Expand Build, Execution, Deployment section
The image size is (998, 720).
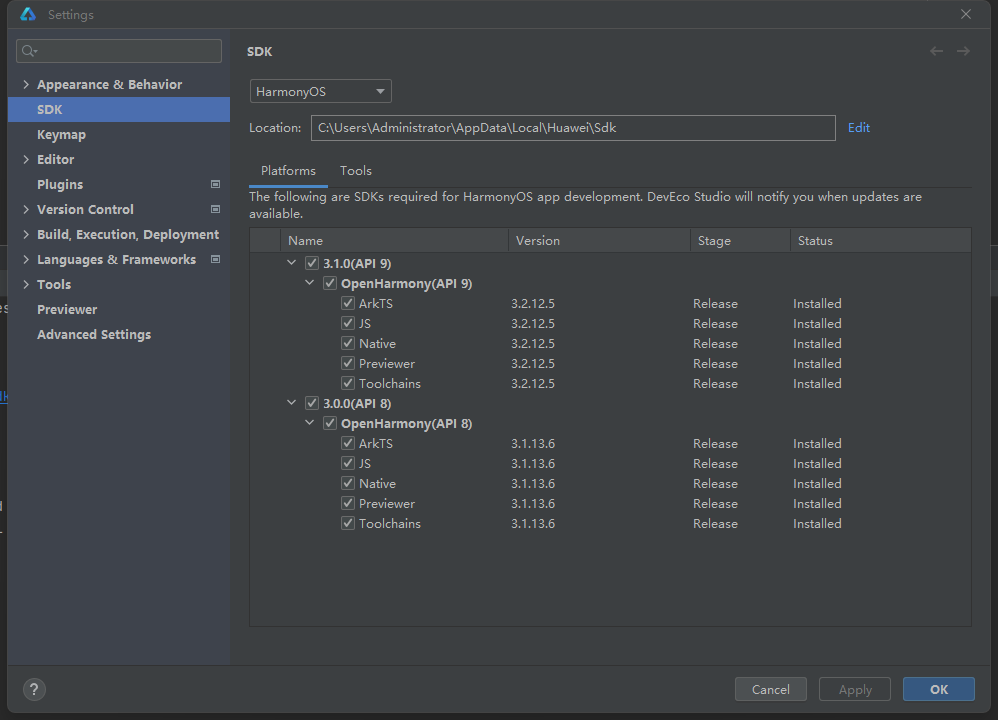click(26, 234)
